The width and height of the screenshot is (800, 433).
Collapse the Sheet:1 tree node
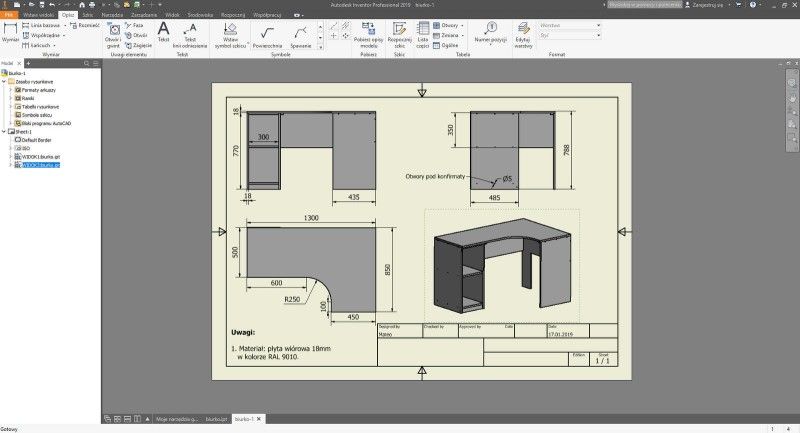(4, 132)
